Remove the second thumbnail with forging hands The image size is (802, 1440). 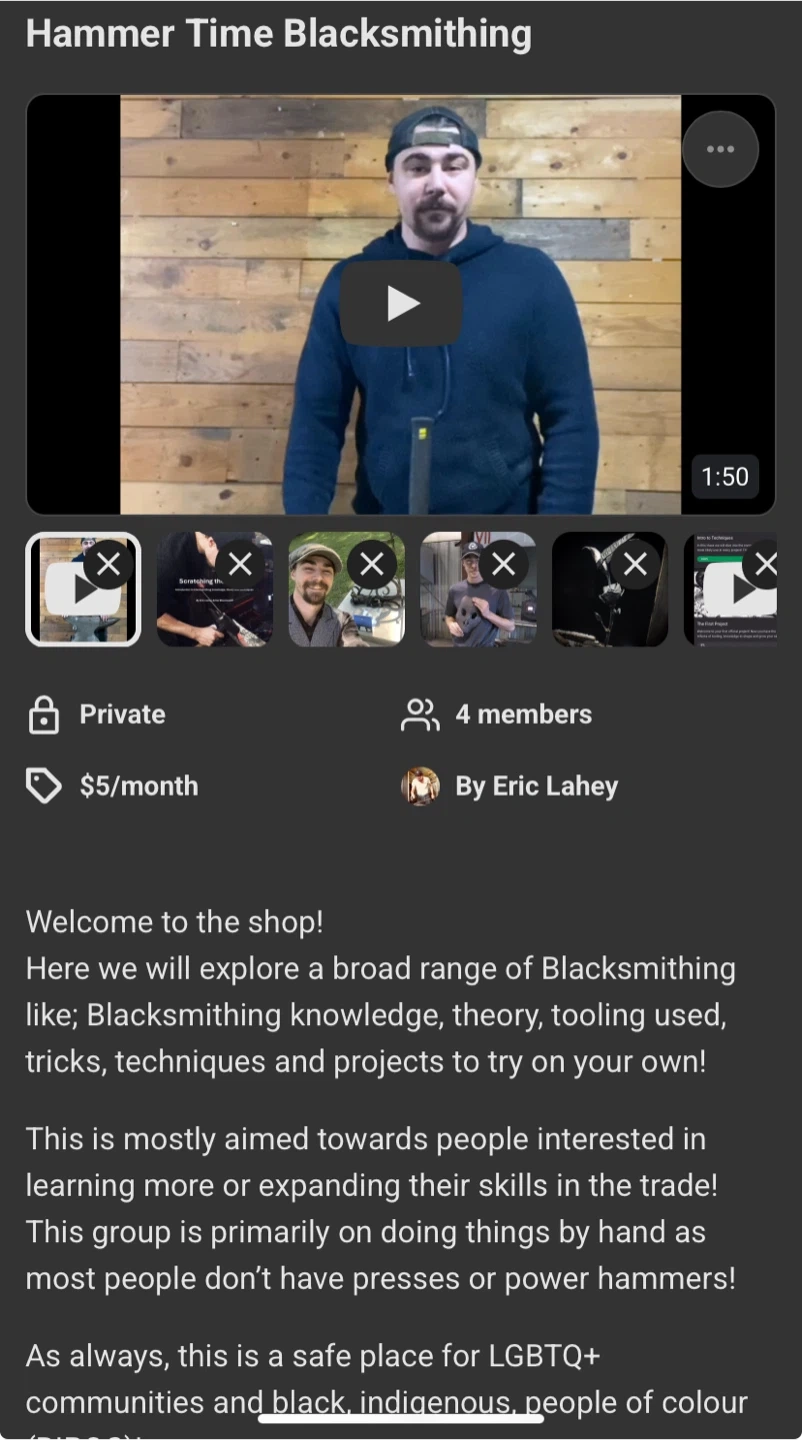pyautogui.click(x=240, y=565)
